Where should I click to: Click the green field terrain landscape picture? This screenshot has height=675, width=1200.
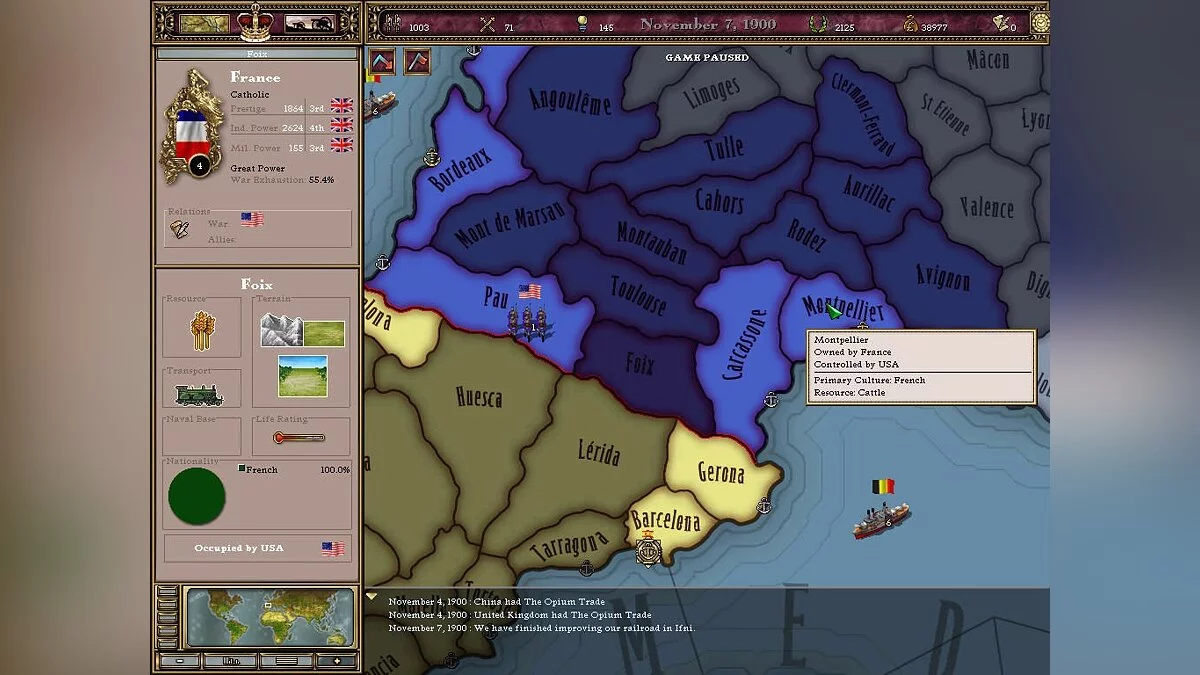click(x=303, y=376)
